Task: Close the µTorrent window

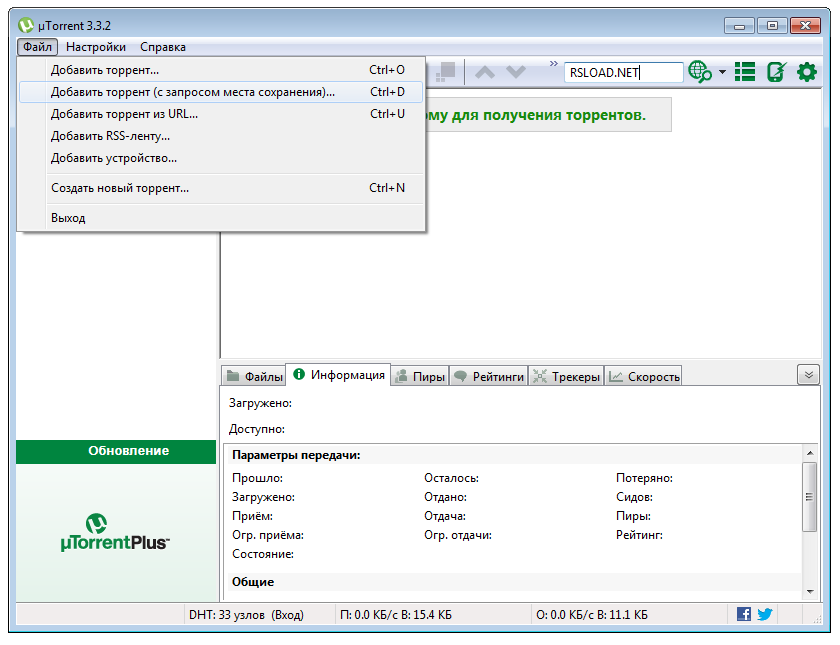Action: [805, 26]
